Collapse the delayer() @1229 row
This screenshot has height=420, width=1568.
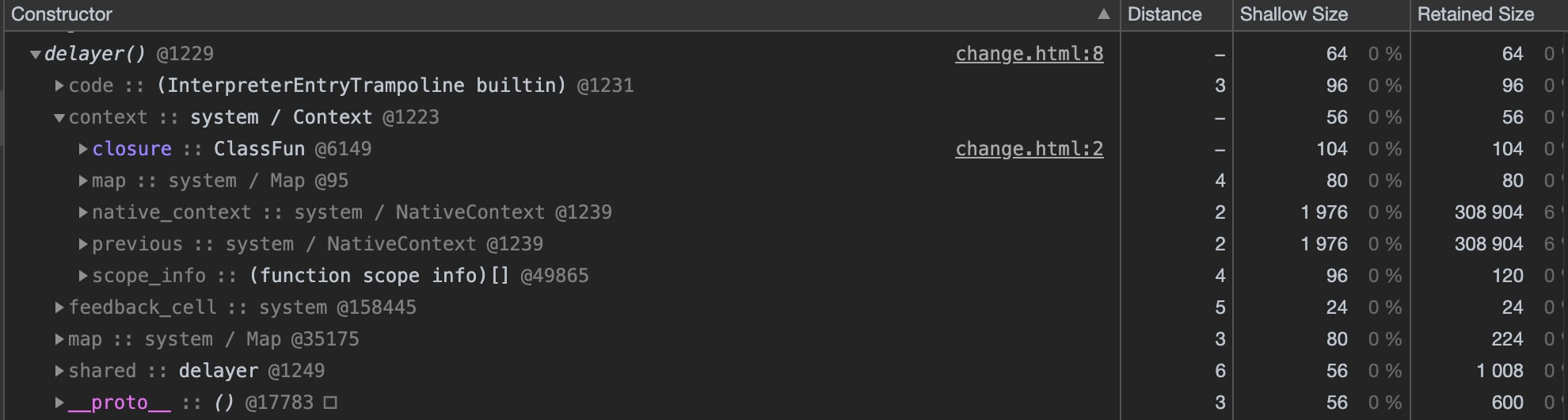[36, 55]
